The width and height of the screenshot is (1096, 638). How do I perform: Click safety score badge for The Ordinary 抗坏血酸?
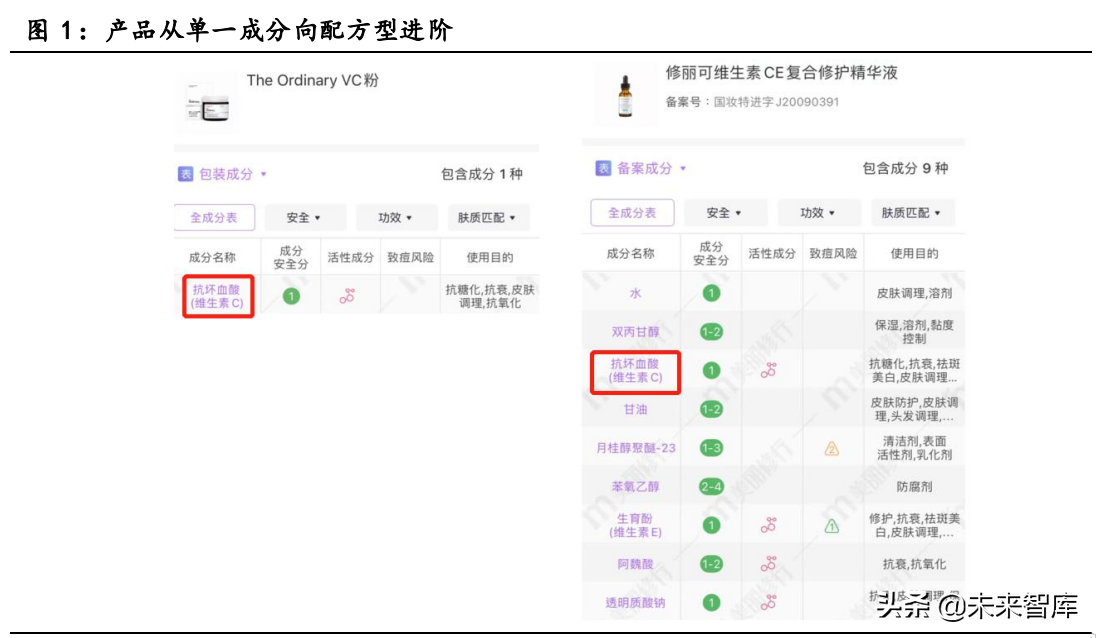click(291, 296)
